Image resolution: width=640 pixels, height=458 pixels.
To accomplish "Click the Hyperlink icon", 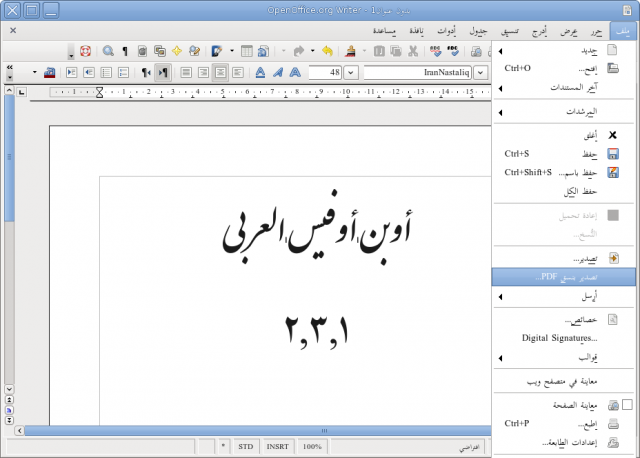I will click(x=264, y=51).
